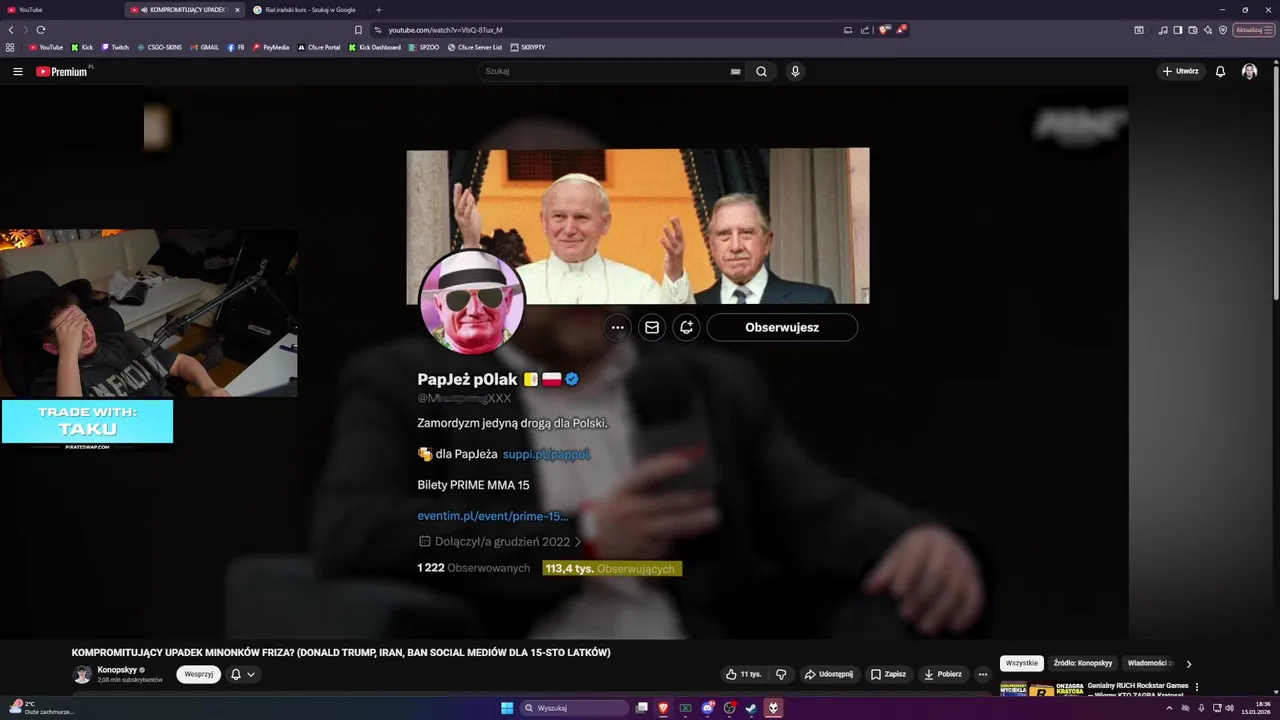Click the YouTube Premium logo

tap(62, 72)
